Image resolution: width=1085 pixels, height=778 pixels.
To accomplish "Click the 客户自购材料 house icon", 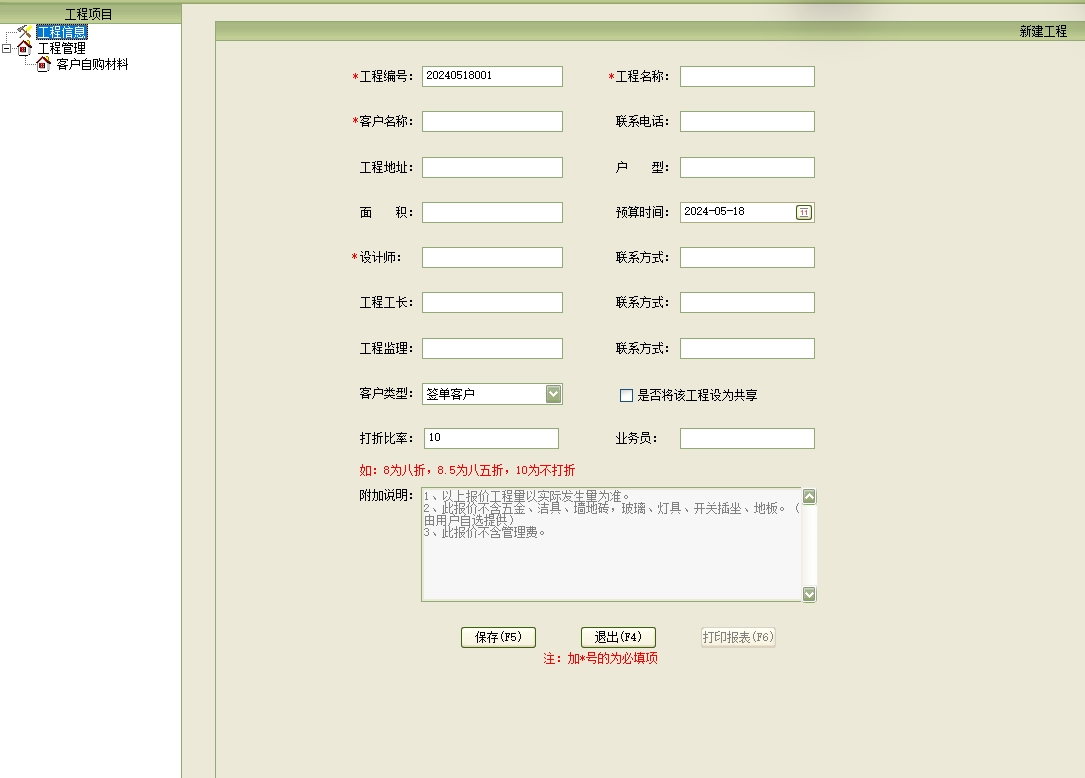I will 43,64.
